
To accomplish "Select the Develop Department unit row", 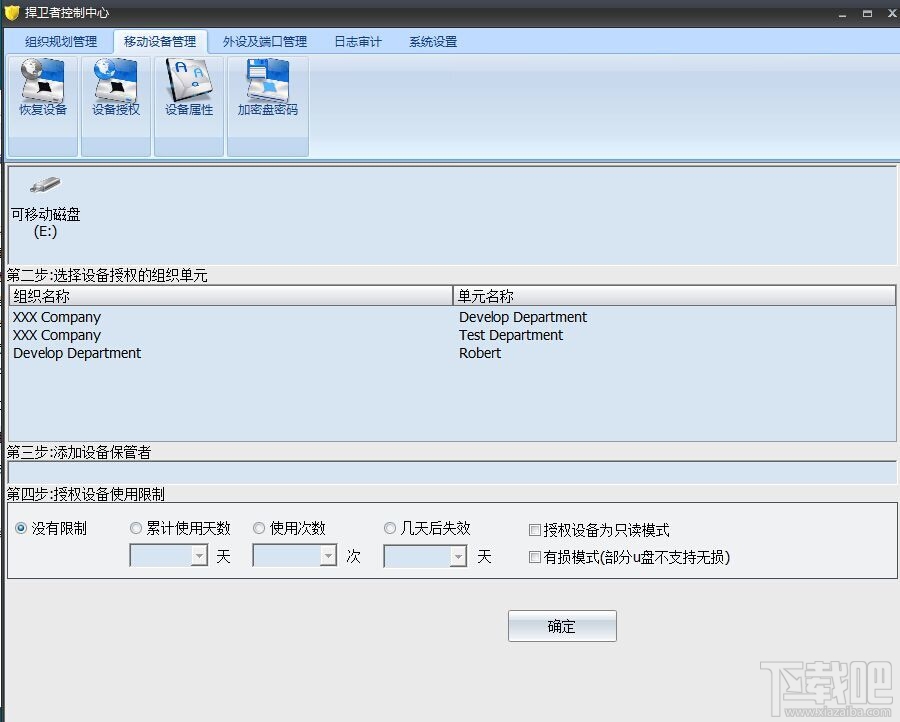I will (x=523, y=317).
